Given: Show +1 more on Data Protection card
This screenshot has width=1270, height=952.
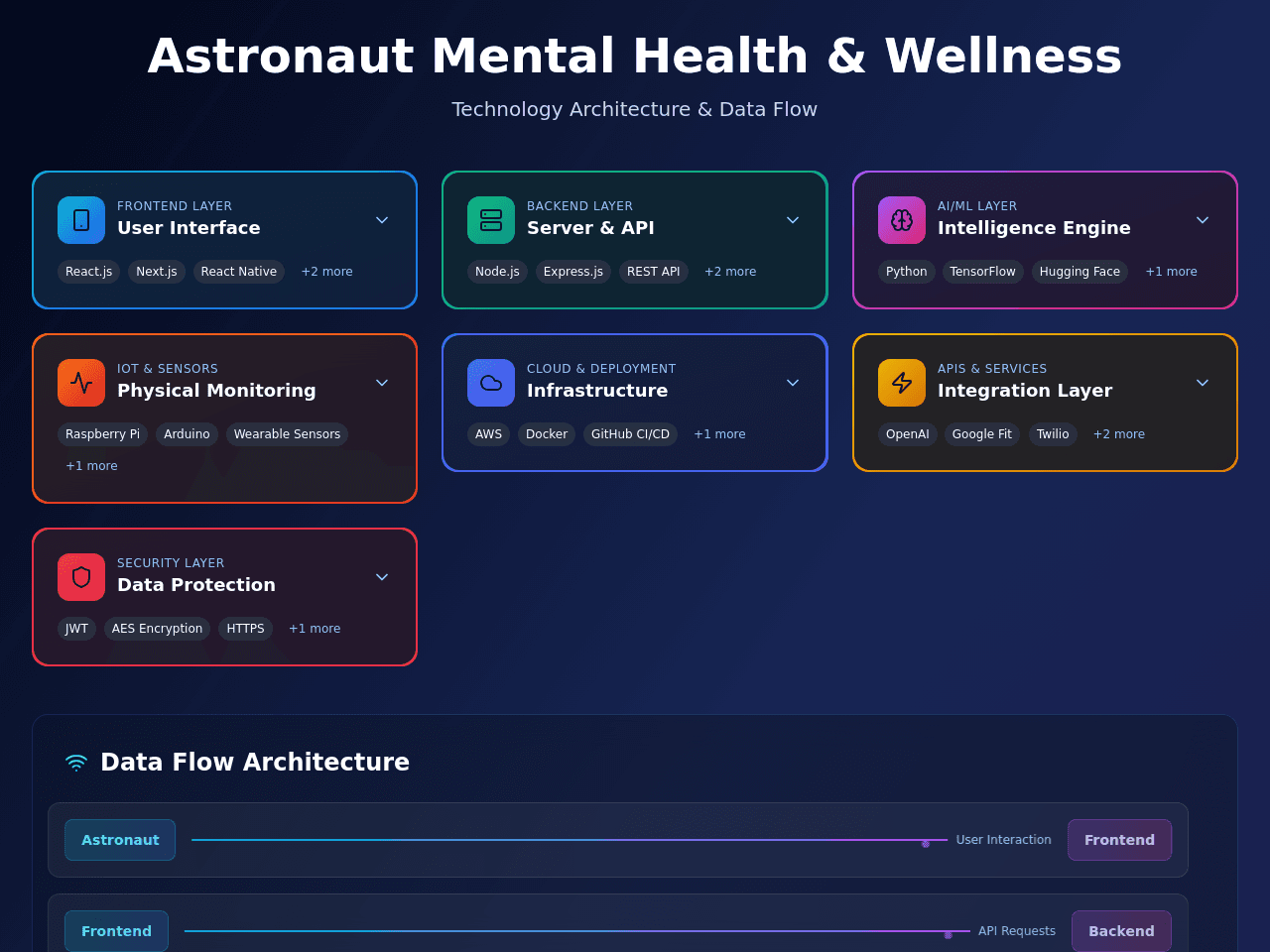Looking at the screenshot, I should 315,629.
